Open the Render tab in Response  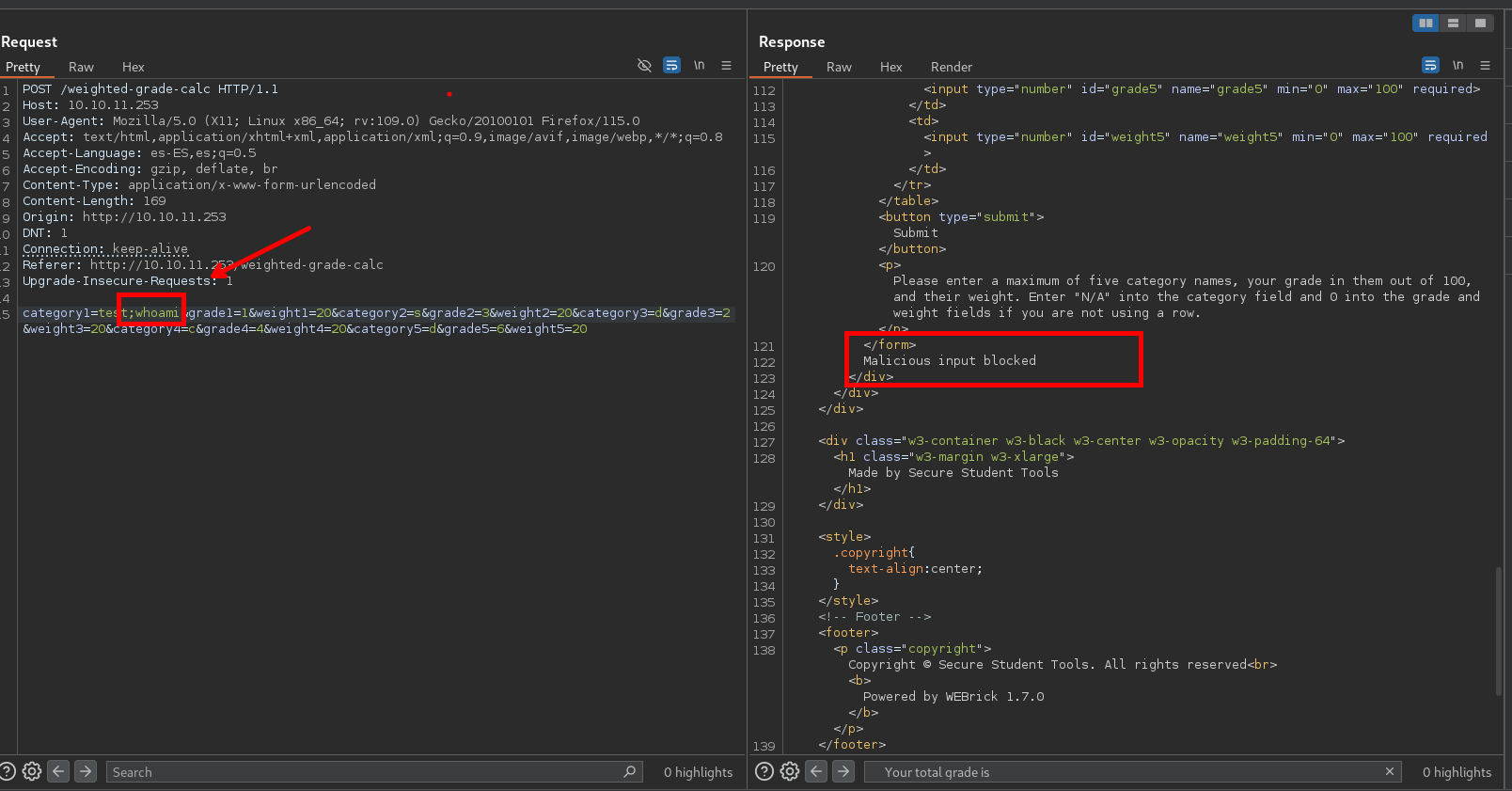pyautogui.click(x=951, y=67)
